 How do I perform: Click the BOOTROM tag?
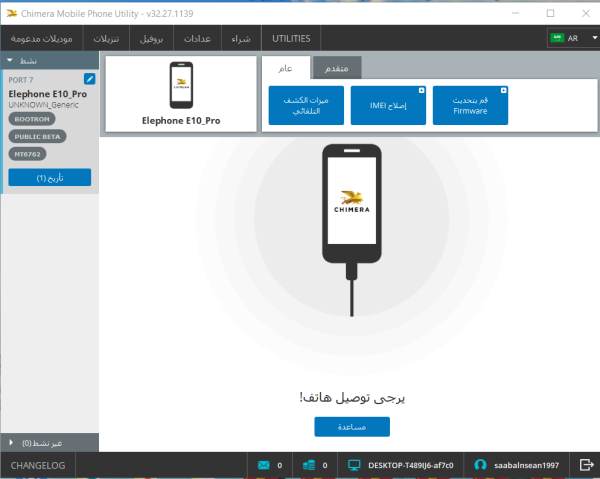pyautogui.click(x=32, y=119)
